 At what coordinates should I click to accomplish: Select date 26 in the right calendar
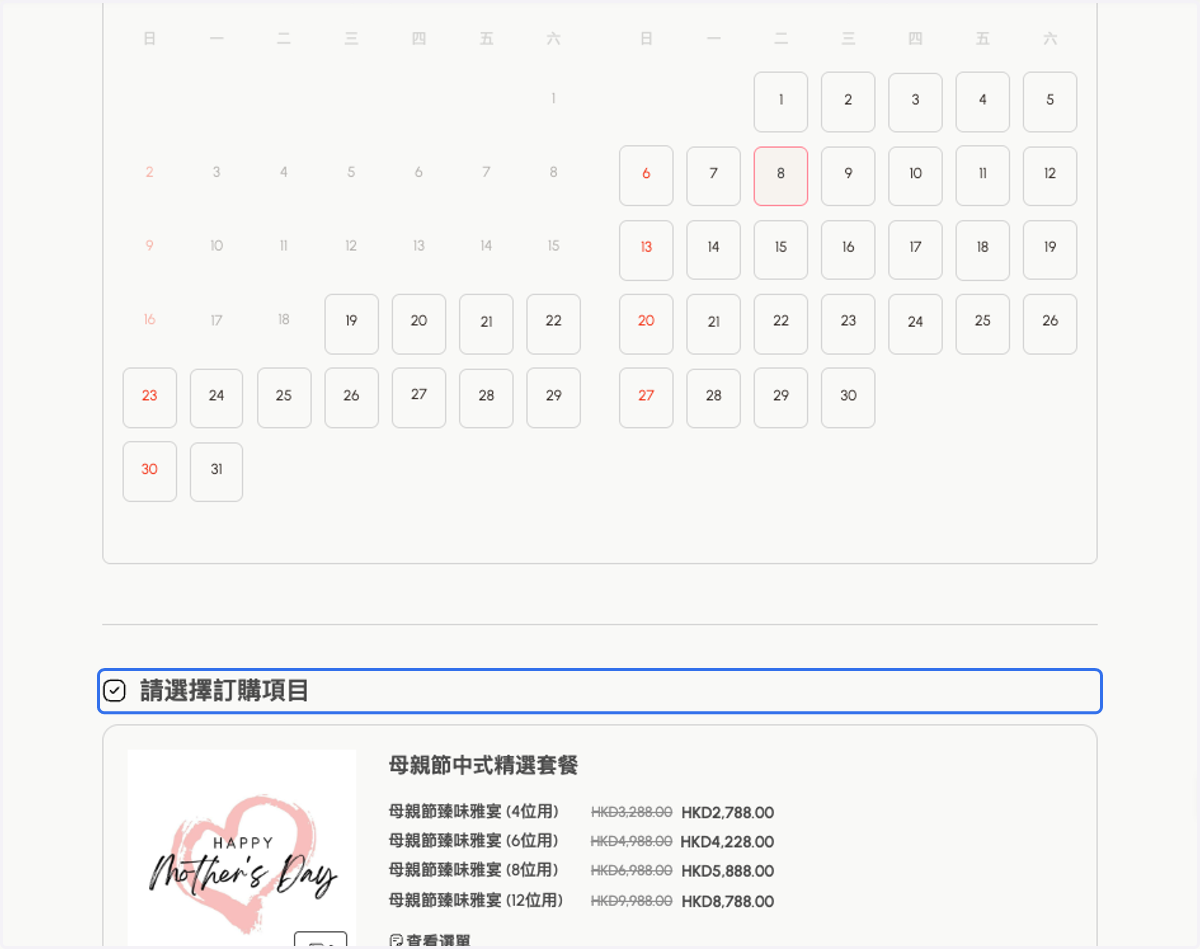click(x=1050, y=324)
